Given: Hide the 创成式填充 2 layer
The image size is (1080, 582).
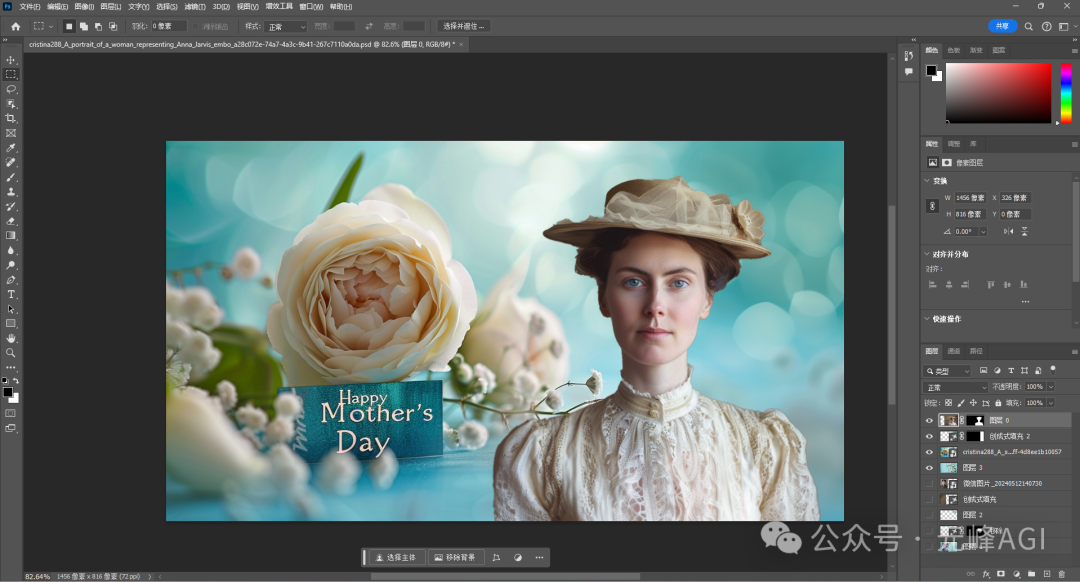Looking at the screenshot, I should point(929,436).
